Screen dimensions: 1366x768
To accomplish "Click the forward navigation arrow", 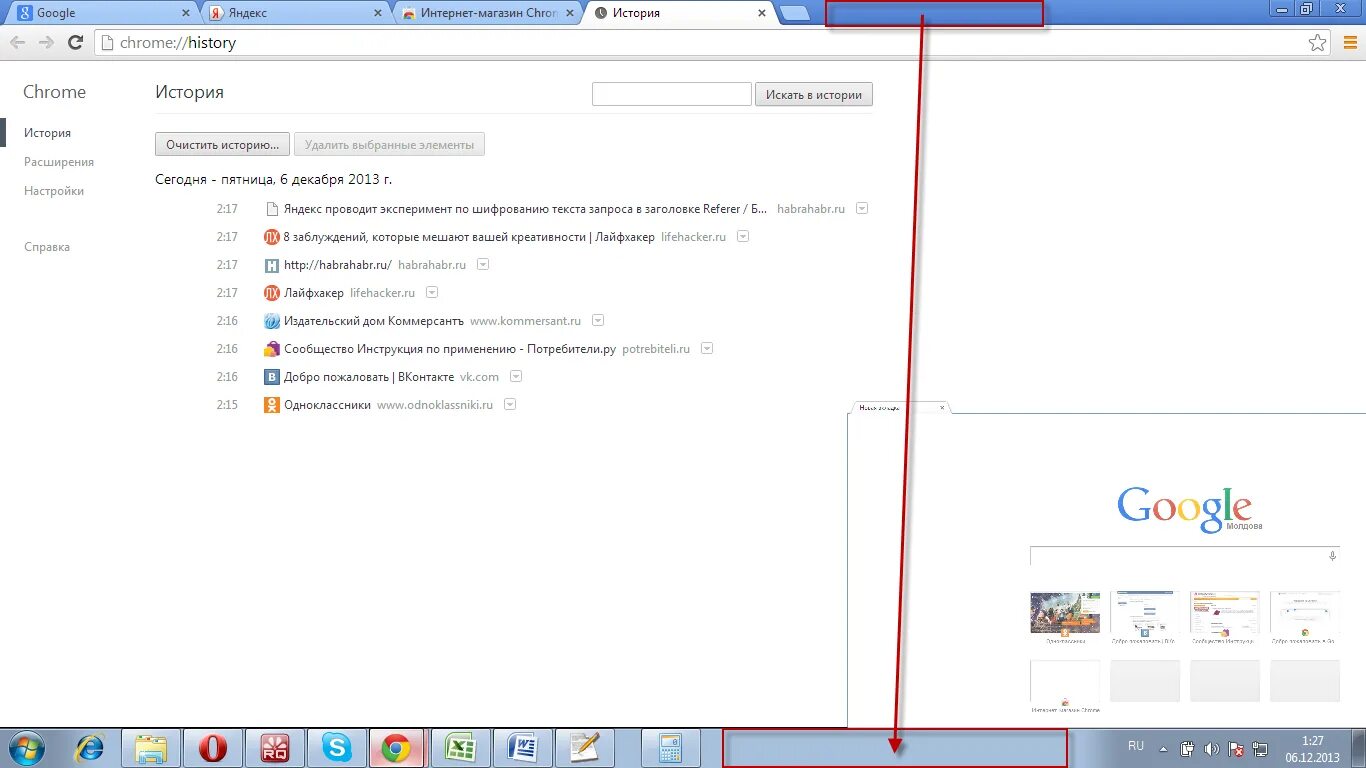I will coord(46,43).
